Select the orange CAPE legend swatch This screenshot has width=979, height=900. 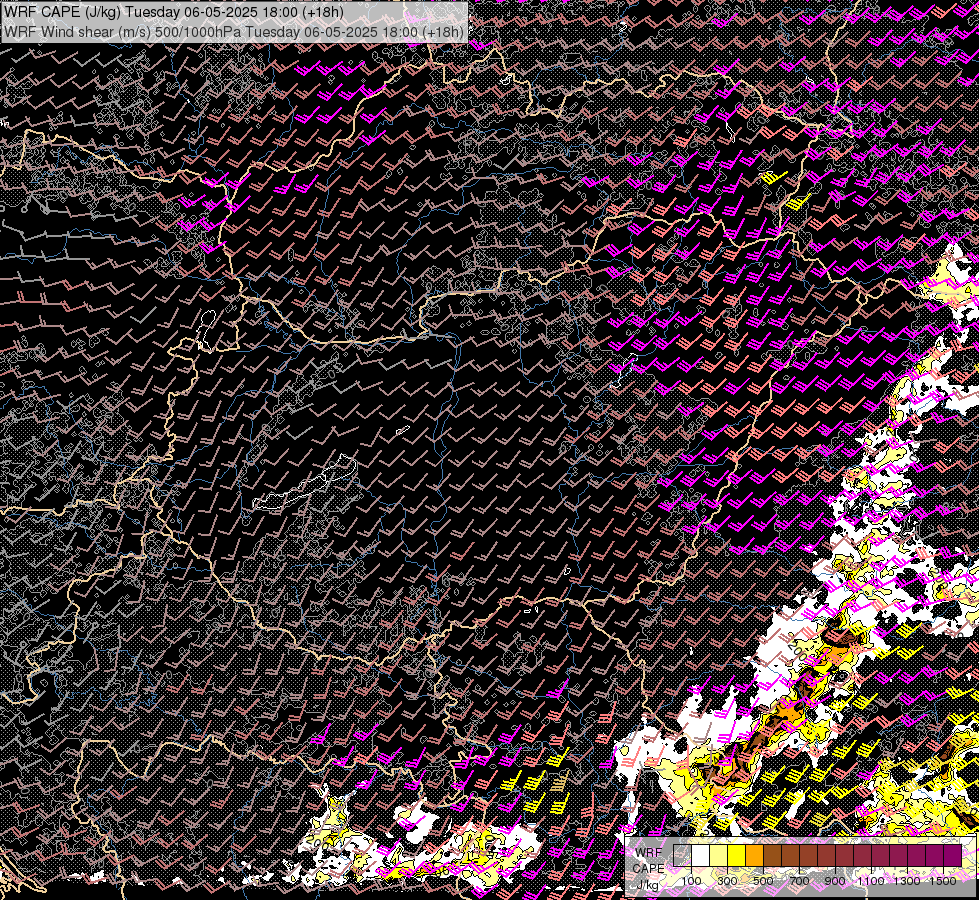click(x=755, y=856)
